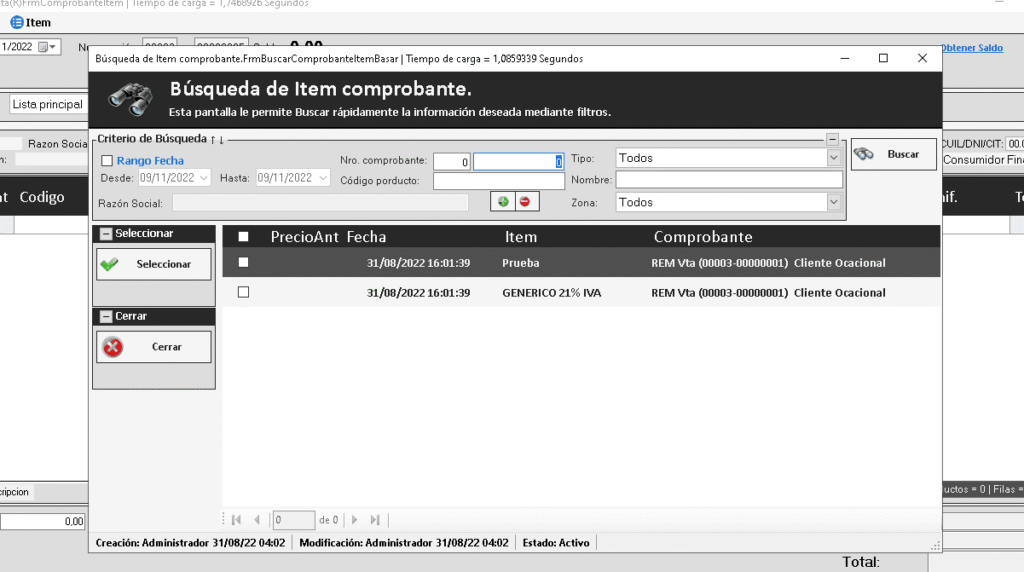
Task: Click the green add button beside Razón Social
Action: click(503, 202)
